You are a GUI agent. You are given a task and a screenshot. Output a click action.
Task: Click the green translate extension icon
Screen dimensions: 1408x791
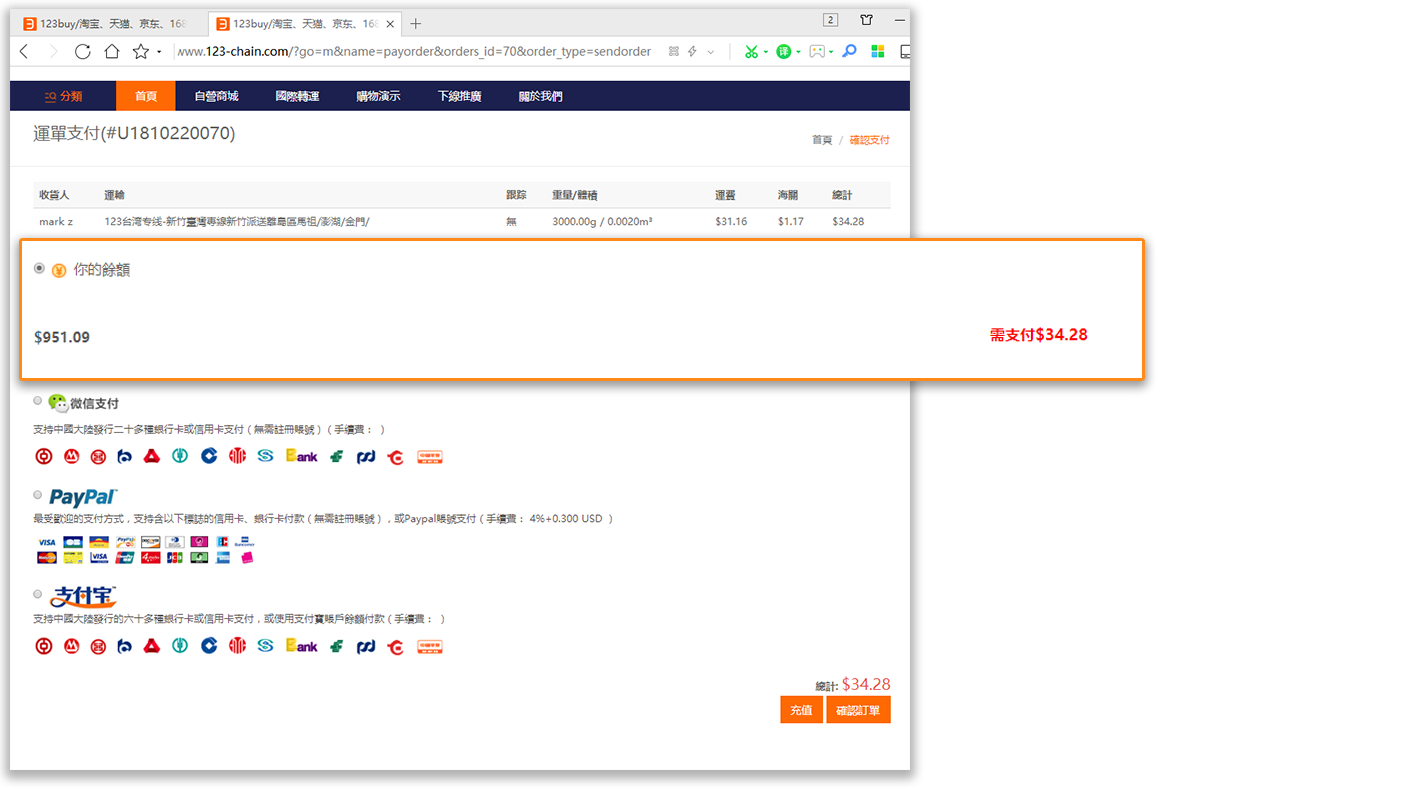[x=783, y=51]
